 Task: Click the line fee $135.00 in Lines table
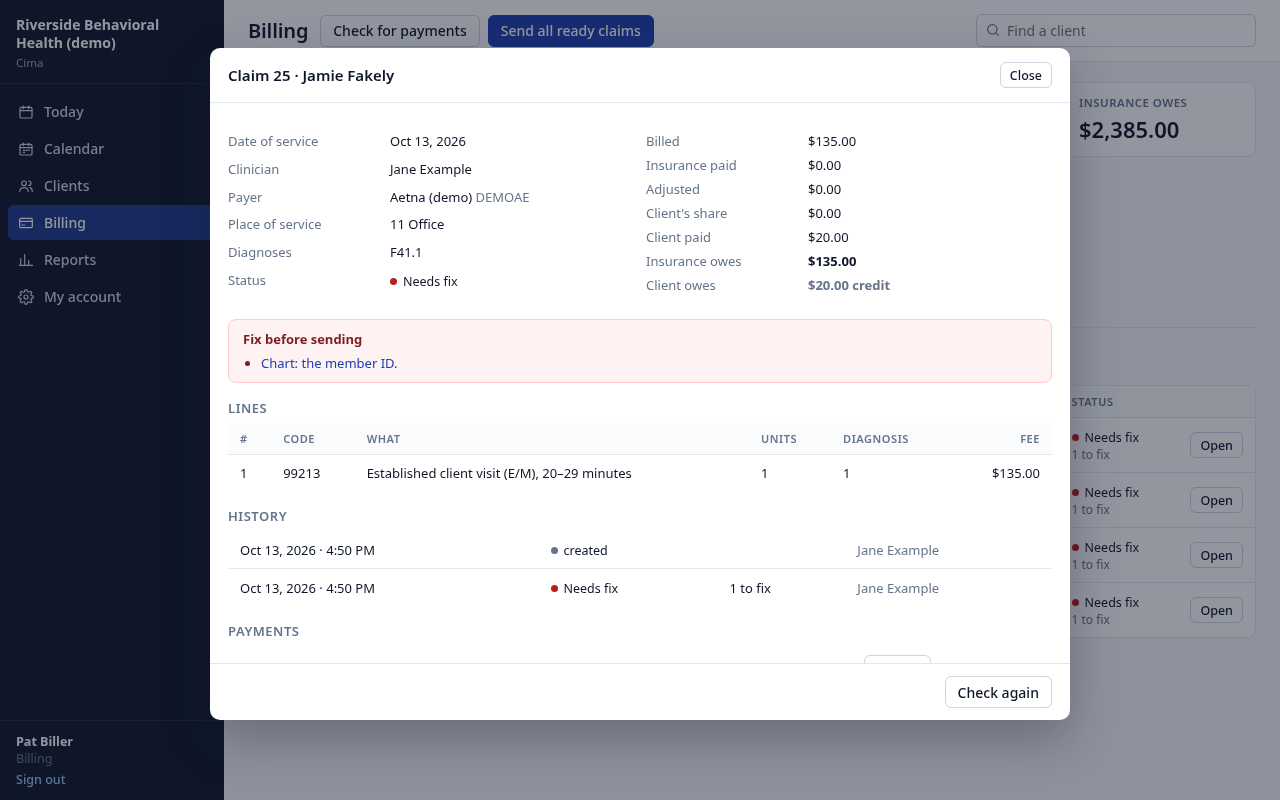[1016, 474]
